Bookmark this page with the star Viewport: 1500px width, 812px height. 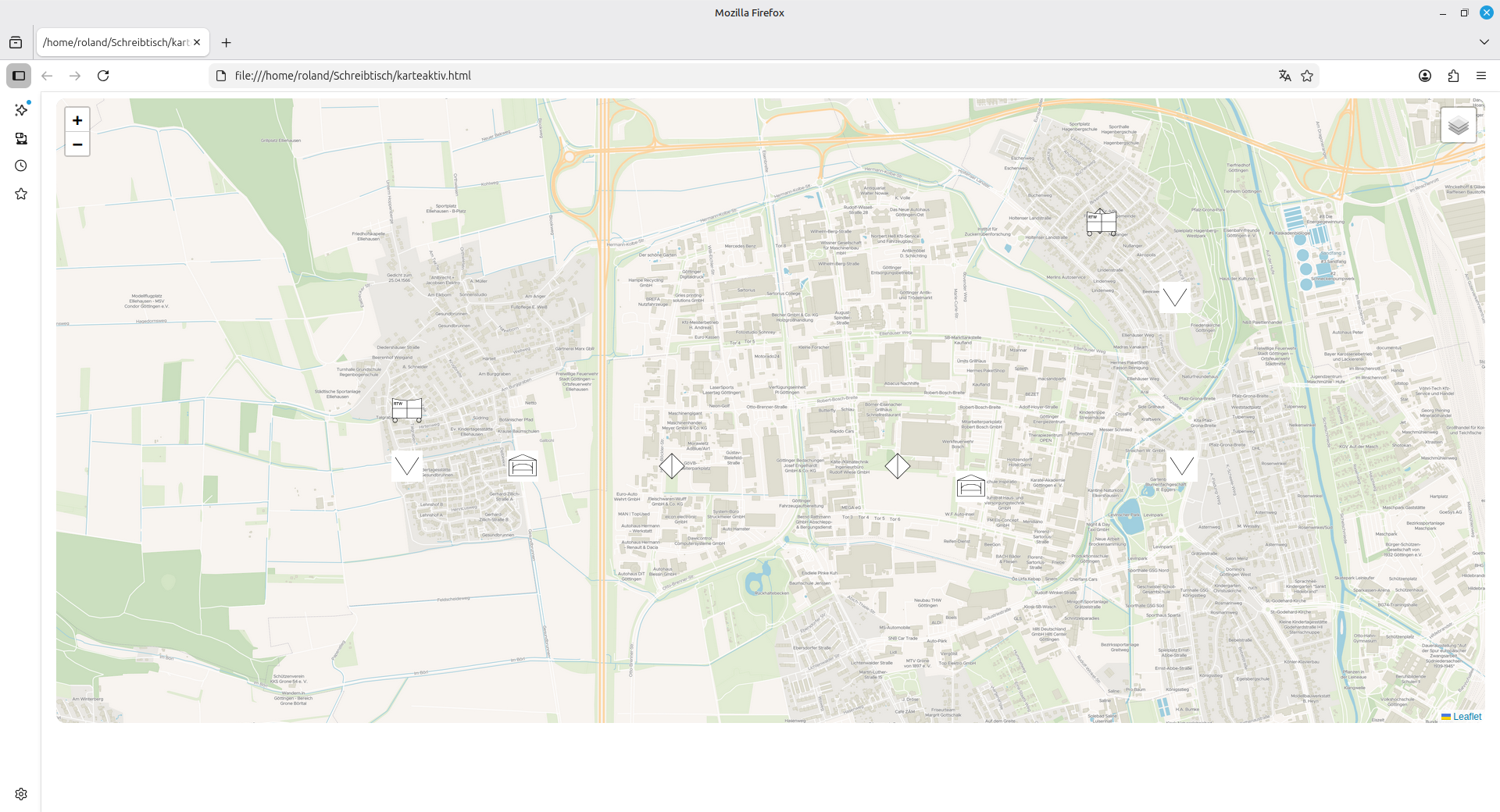(x=1307, y=76)
